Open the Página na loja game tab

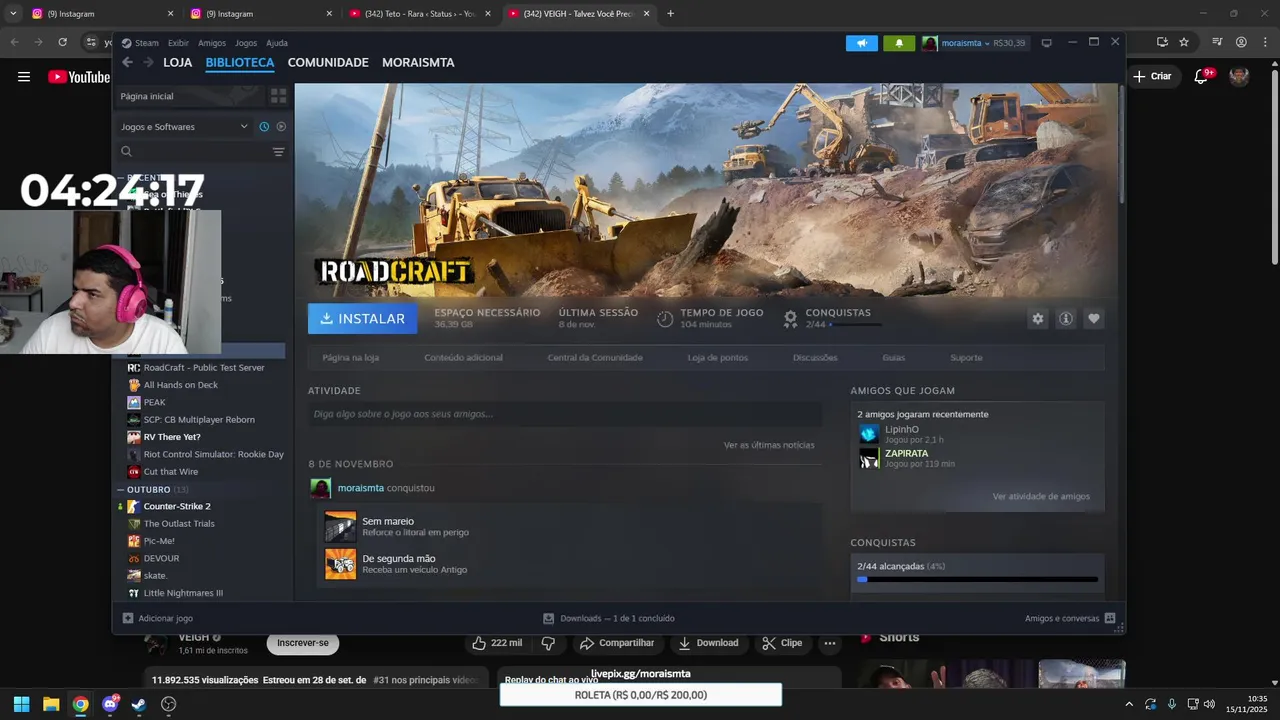(x=351, y=357)
